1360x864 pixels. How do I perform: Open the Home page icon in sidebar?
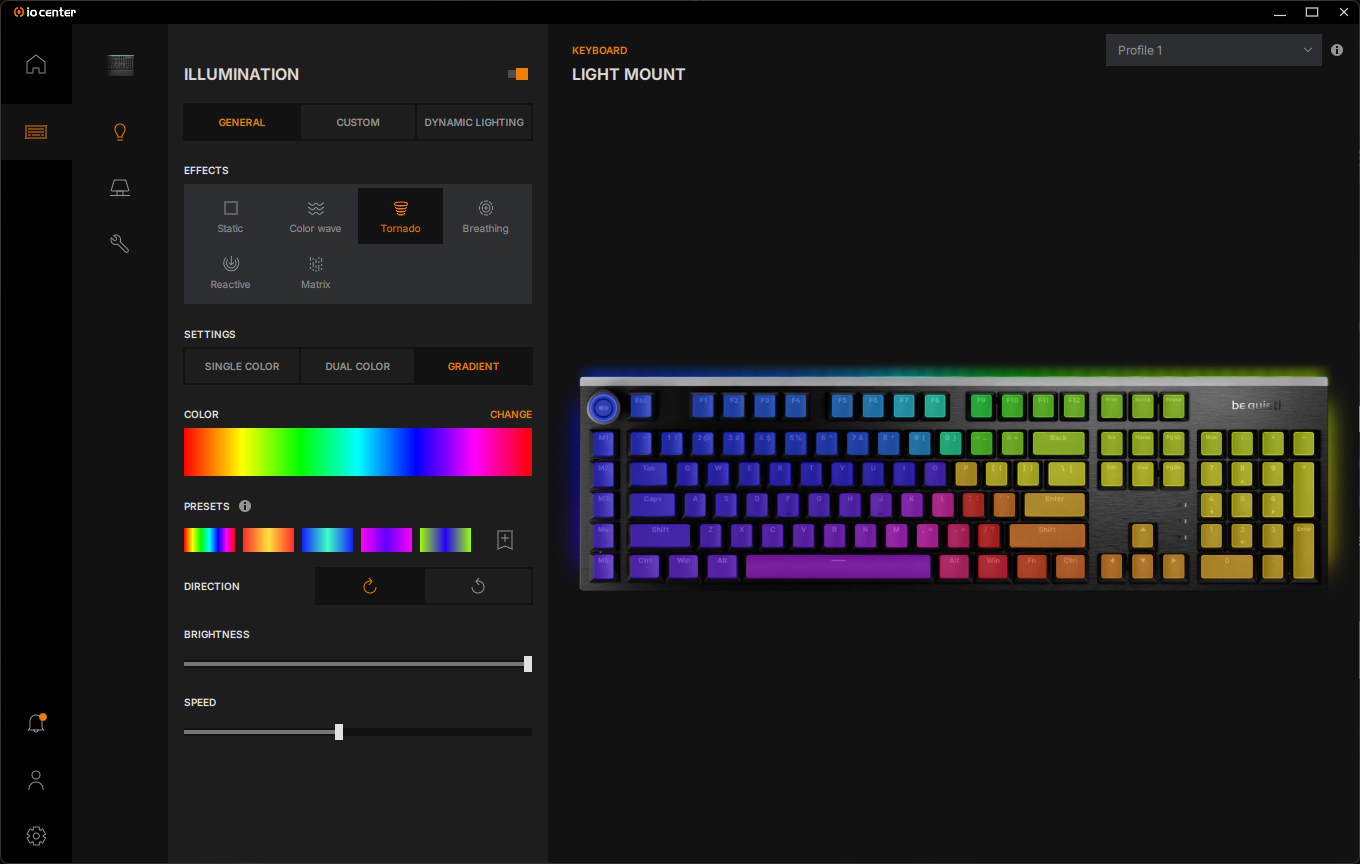(36, 65)
